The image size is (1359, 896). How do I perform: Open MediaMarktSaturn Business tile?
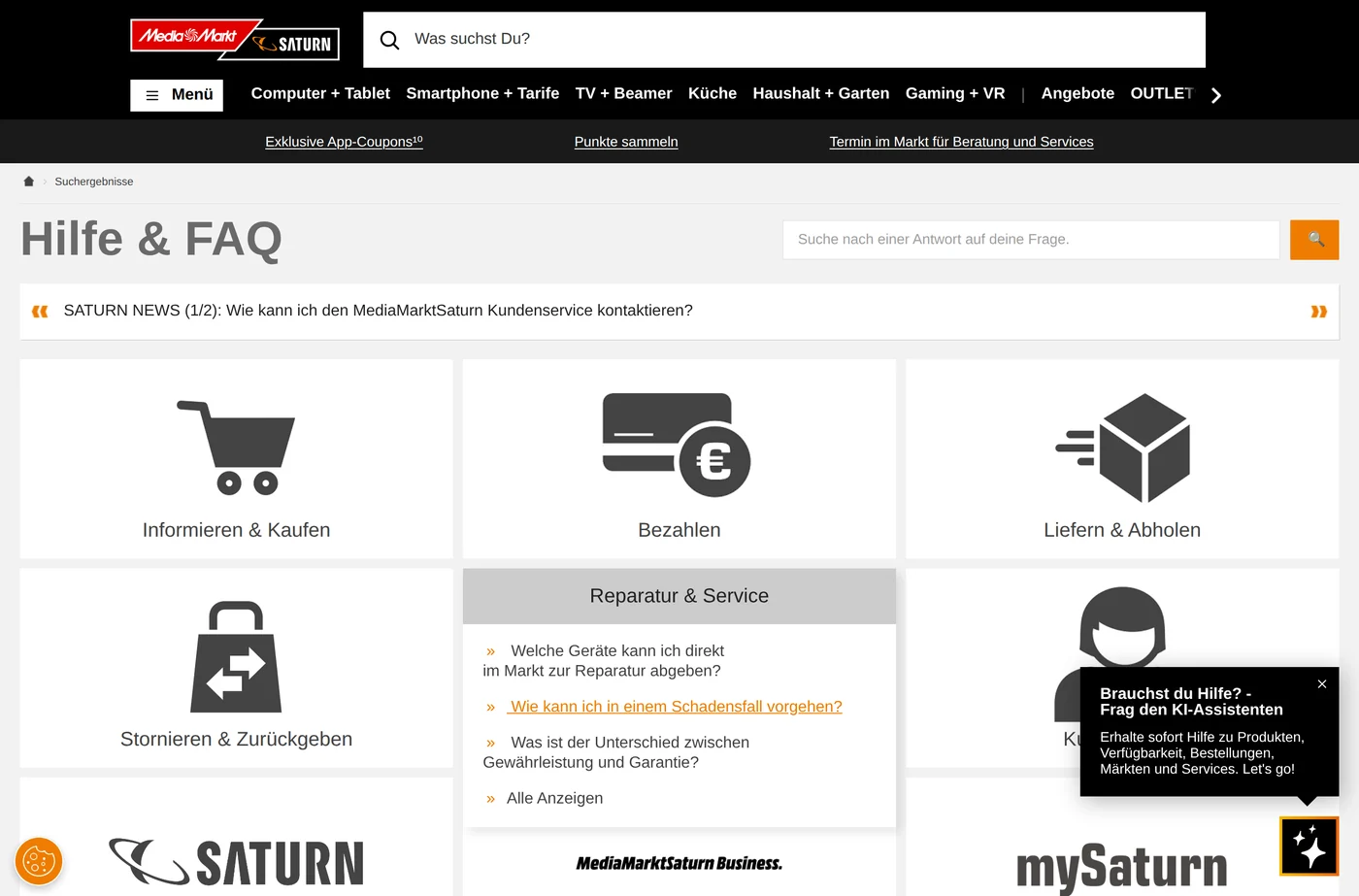679,863
